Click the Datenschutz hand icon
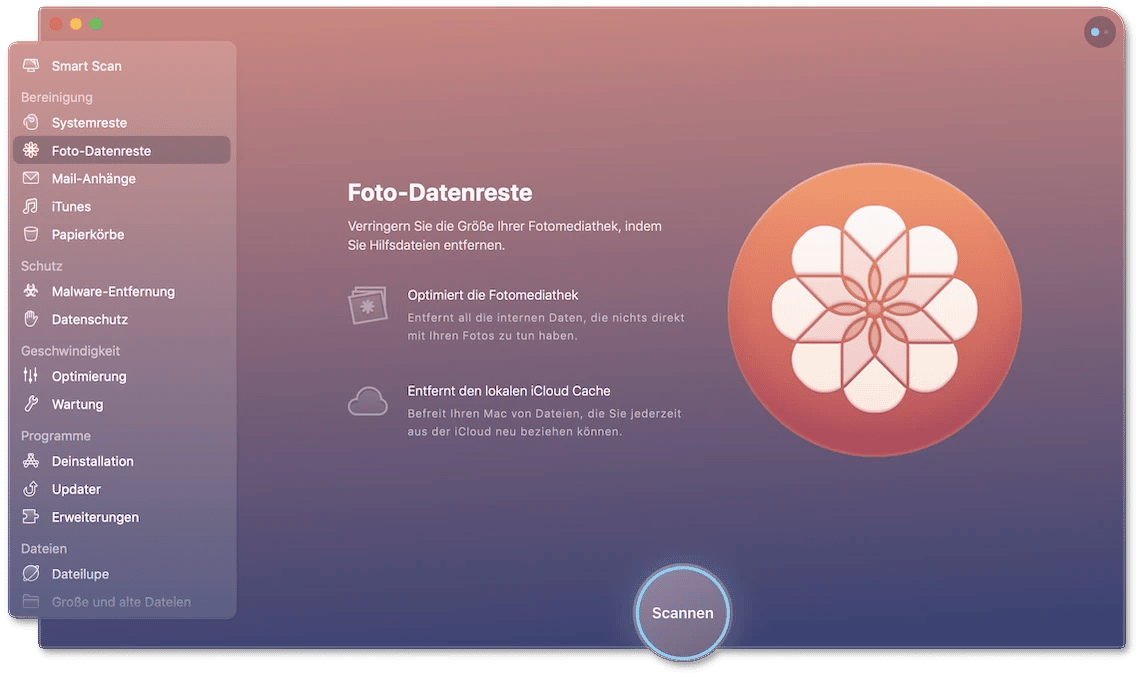Screen dimensions: 1139x677 point(31,319)
